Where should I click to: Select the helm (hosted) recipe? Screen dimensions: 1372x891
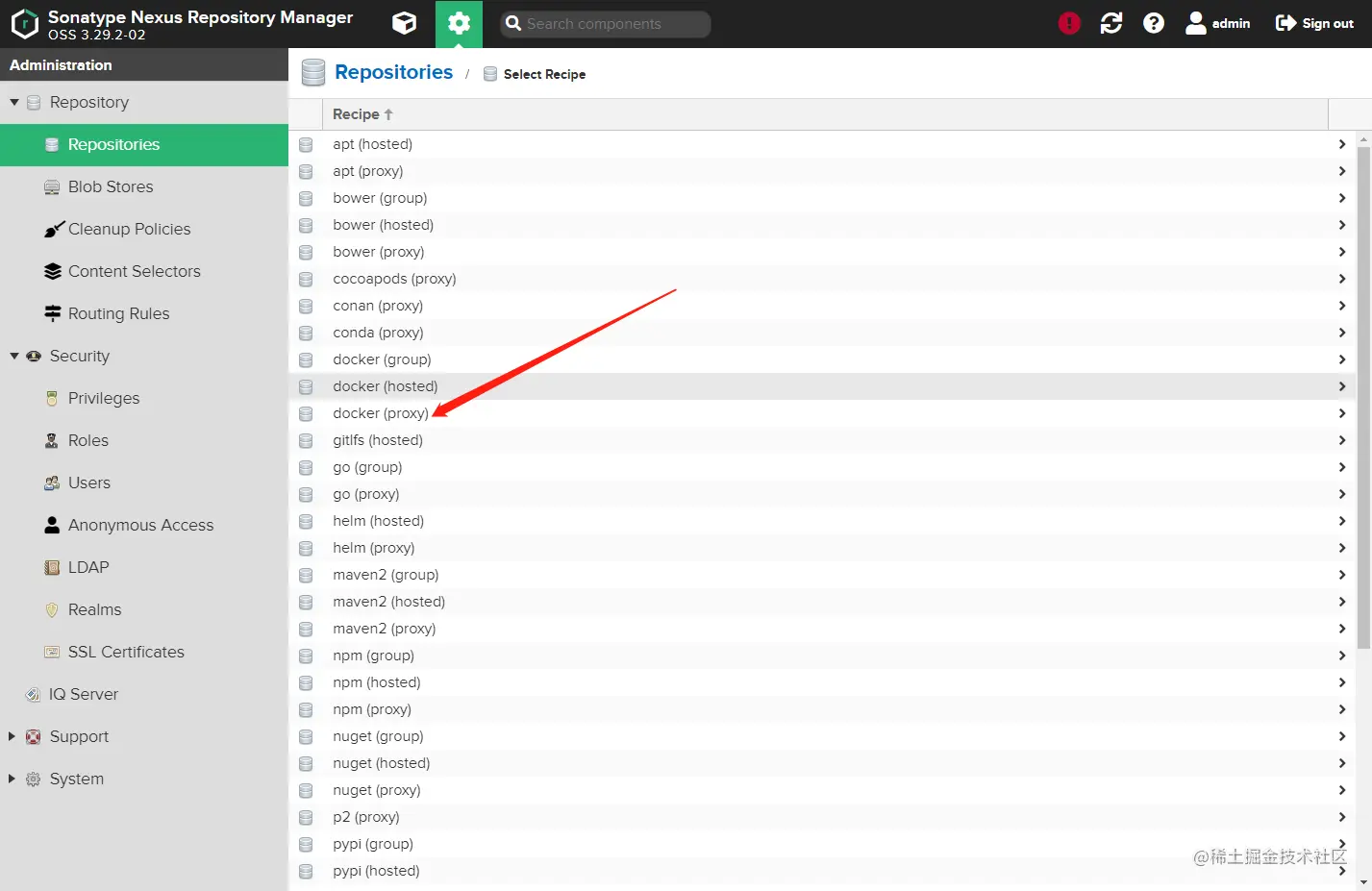click(x=822, y=521)
